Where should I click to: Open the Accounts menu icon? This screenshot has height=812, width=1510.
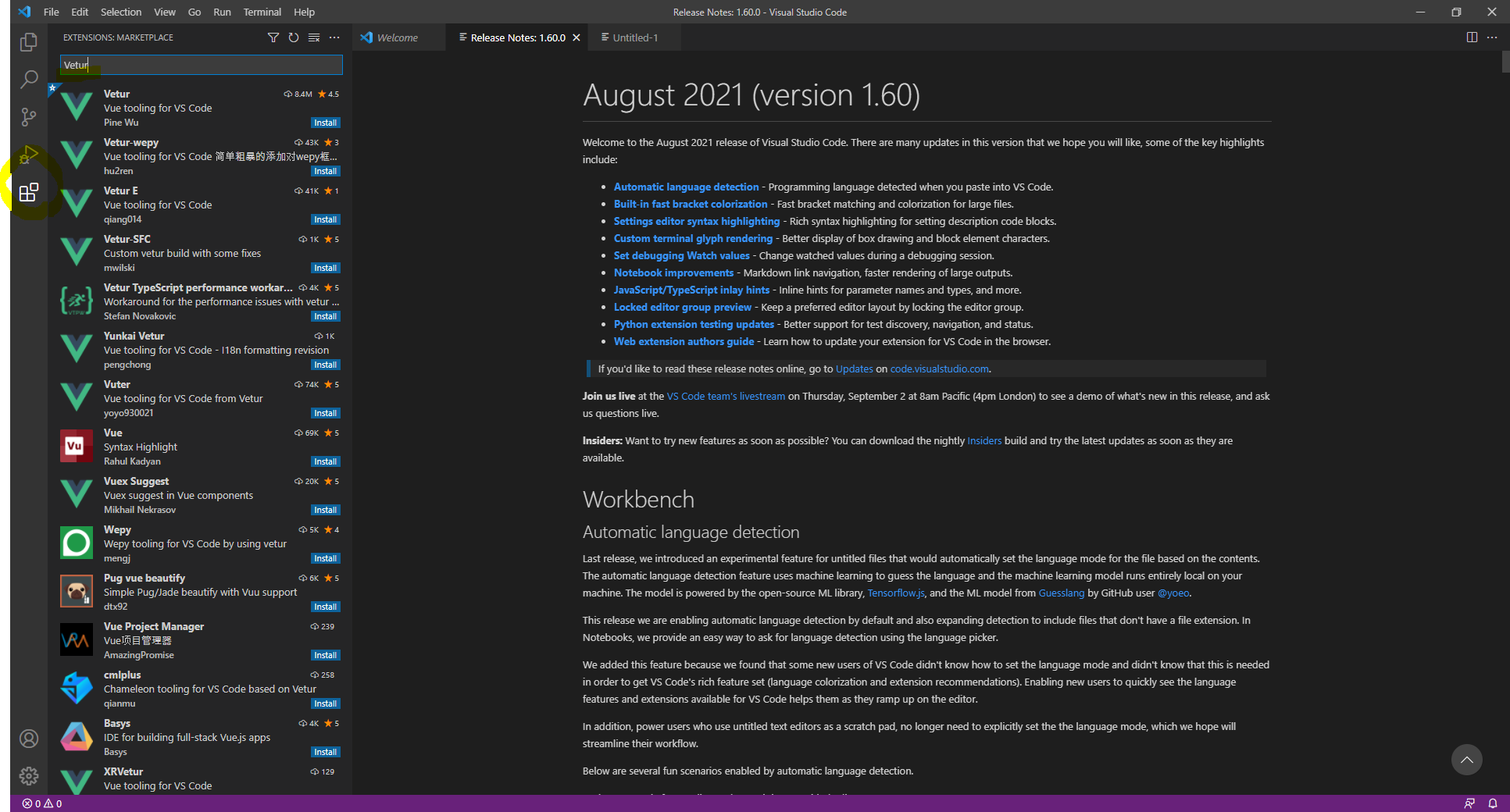29,739
